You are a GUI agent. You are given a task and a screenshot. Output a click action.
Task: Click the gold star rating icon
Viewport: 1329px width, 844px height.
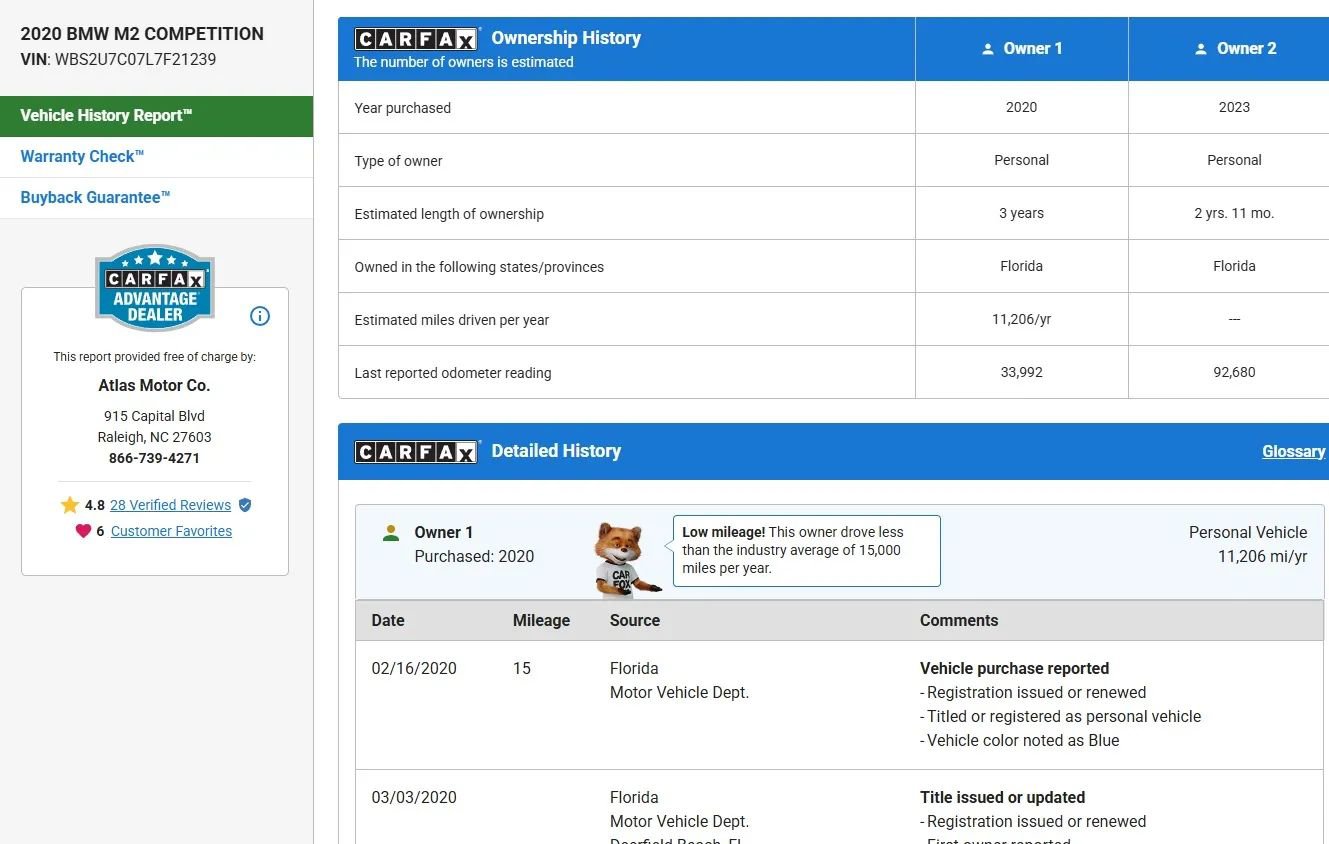coord(69,505)
